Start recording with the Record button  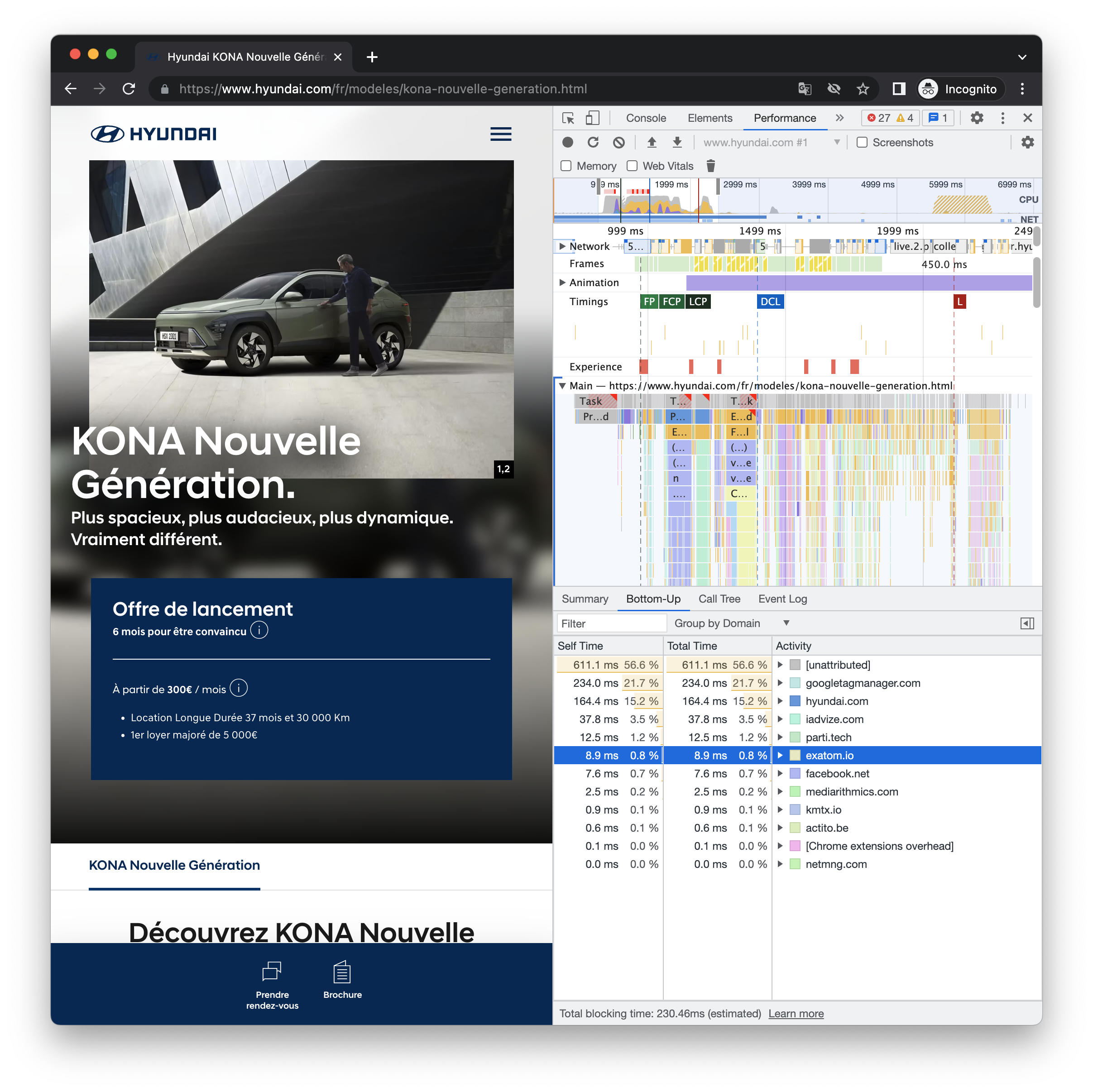pos(567,143)
